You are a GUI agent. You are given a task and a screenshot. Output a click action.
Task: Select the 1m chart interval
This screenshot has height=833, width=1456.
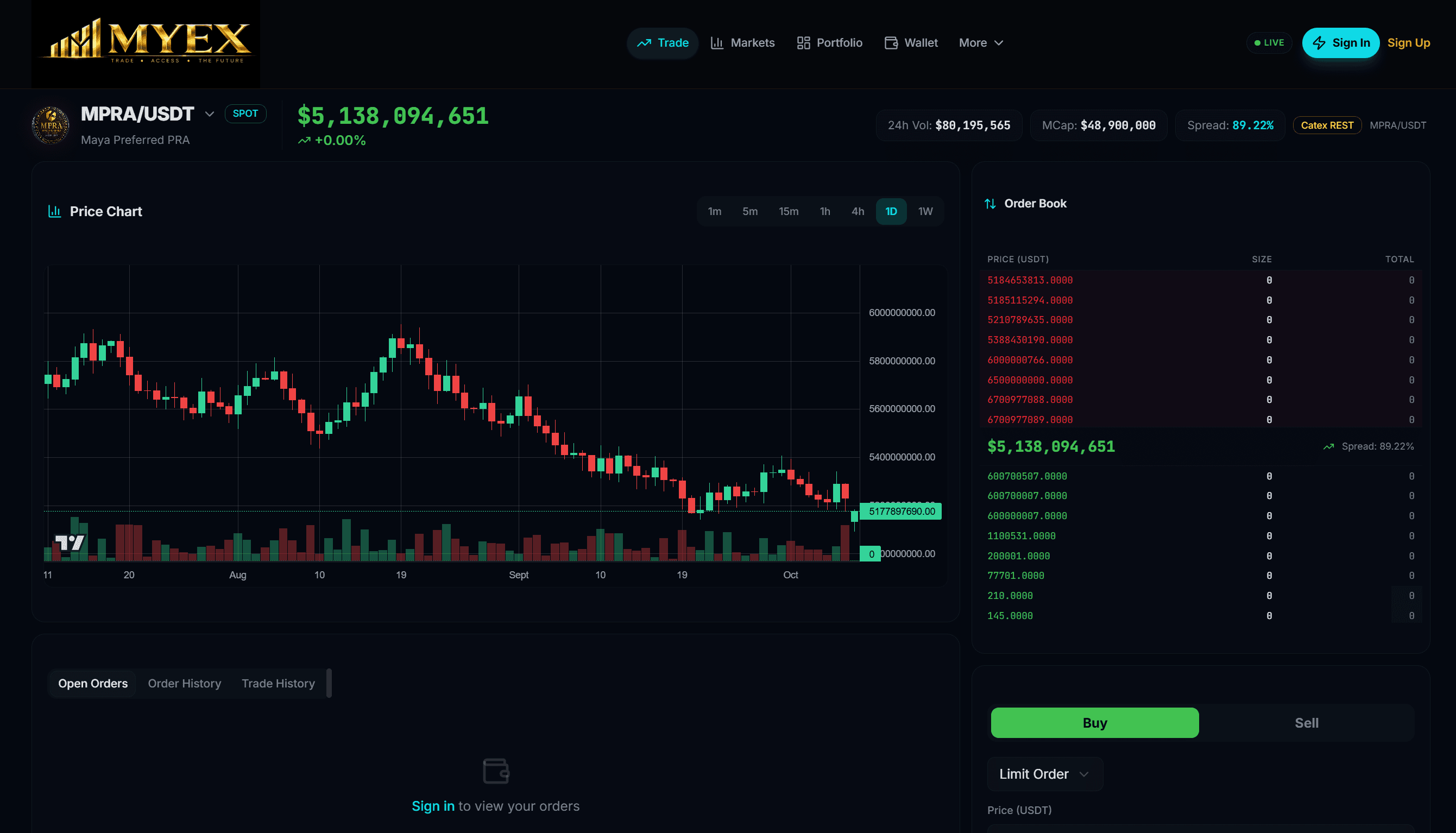click(x=715, y=212)
